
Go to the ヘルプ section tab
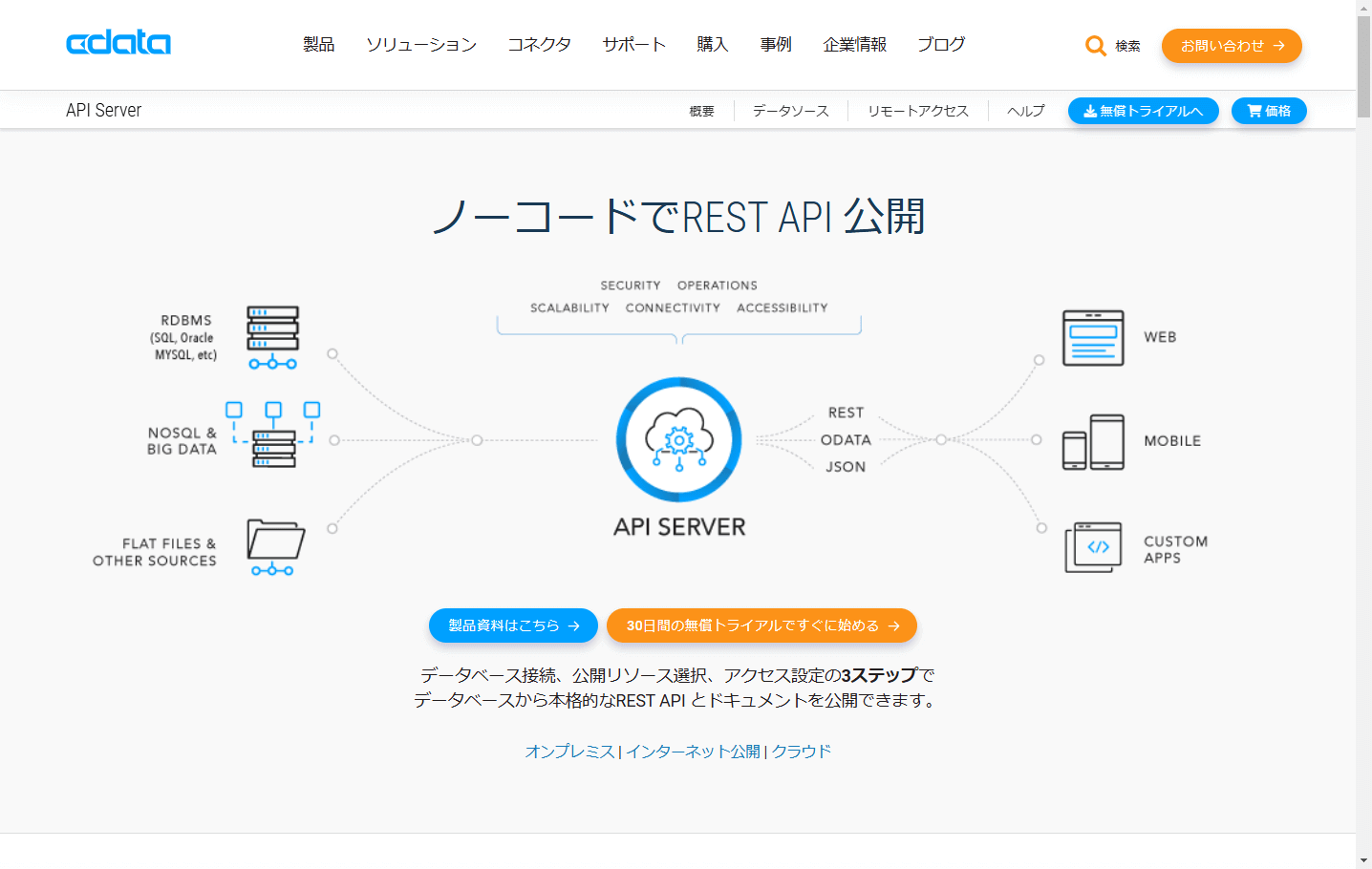(1026, 111)
